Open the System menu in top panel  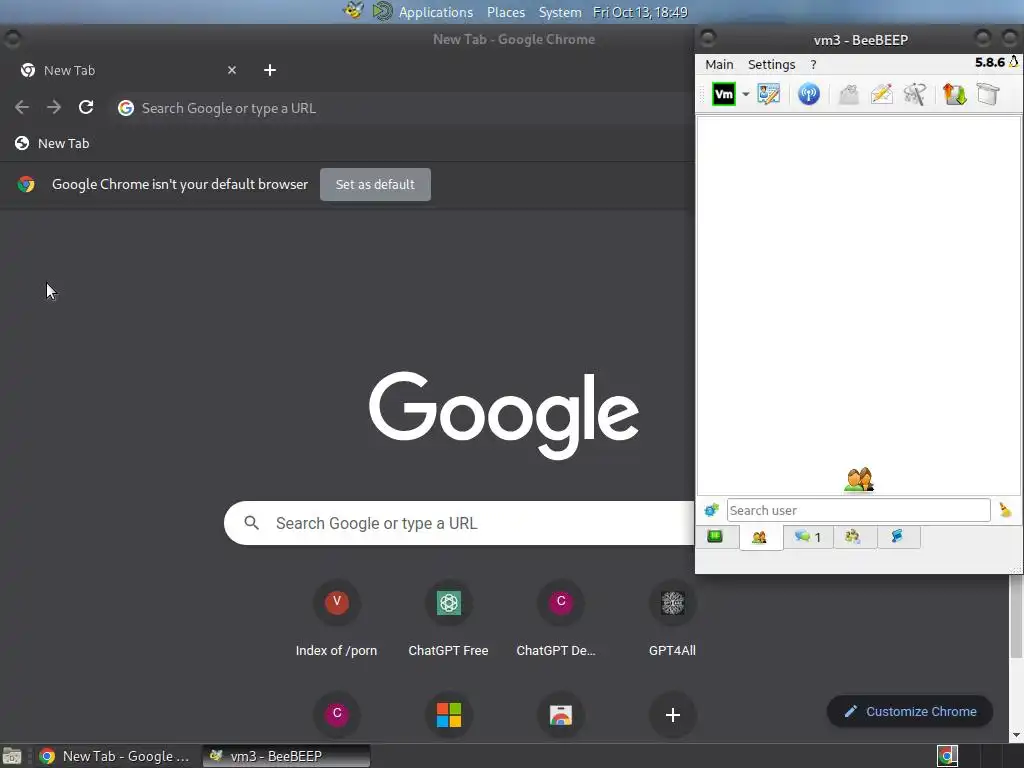(x=560, y=12)
